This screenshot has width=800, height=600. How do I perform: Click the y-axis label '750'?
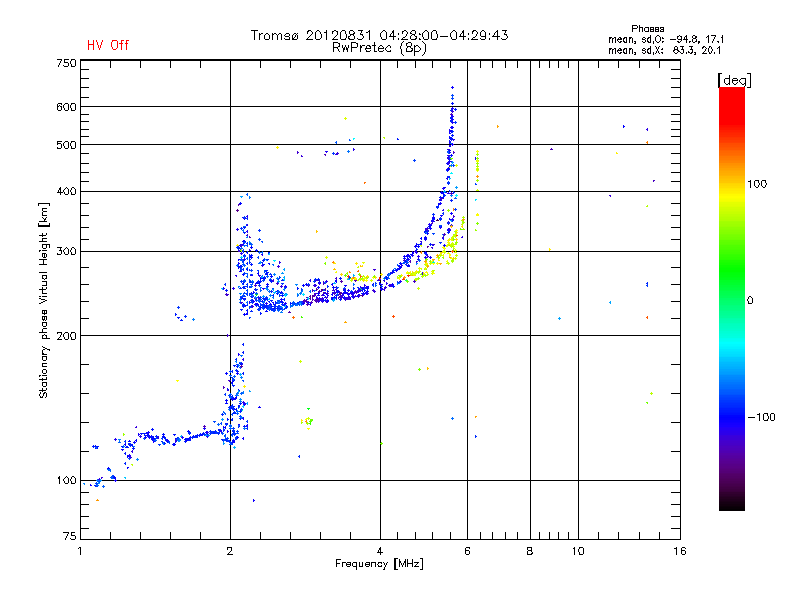[x=66, y=63]
